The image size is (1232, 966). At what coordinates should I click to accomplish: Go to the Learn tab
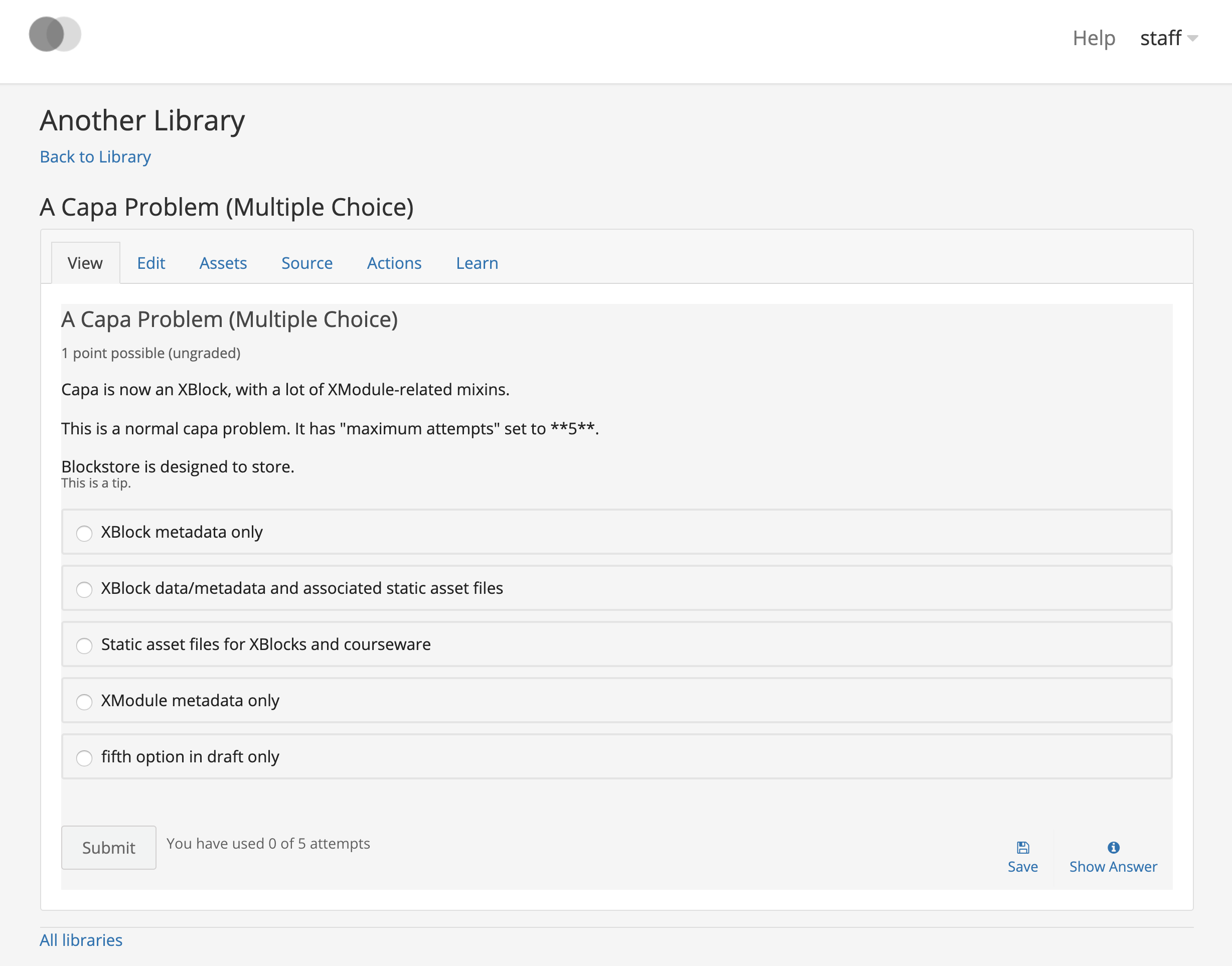pos(477,263)
